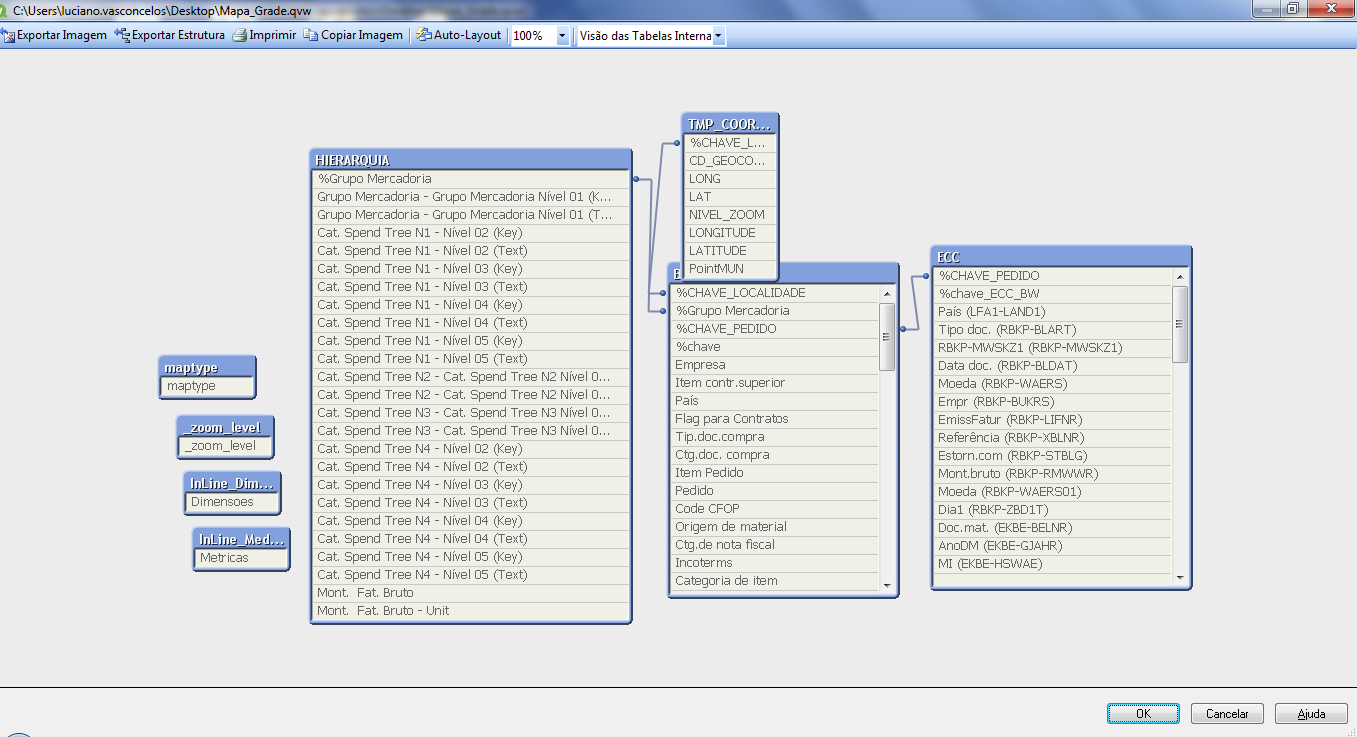The image size is (1357, 737).
Task: Select the Mont.bruto (RBKP-RMWWR) field
Action: point(1053,474)
